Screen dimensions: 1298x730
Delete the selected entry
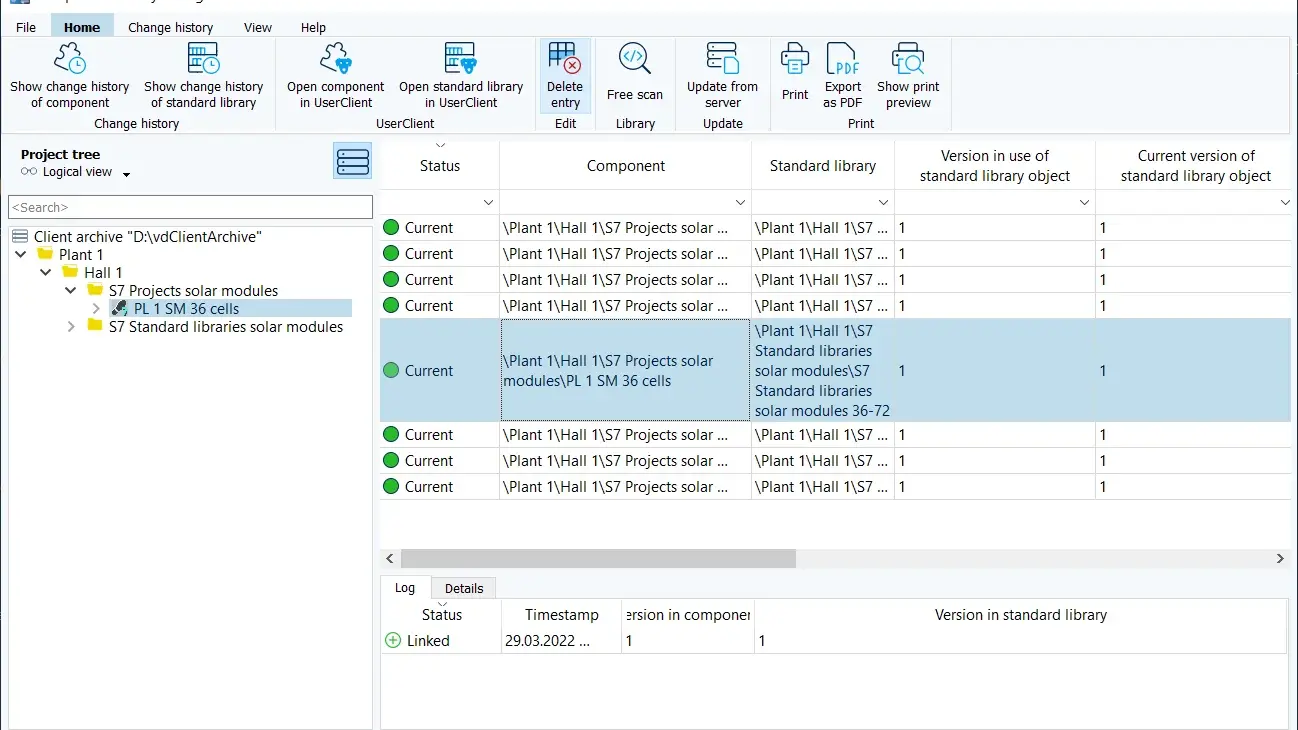(x=565, y=76)
